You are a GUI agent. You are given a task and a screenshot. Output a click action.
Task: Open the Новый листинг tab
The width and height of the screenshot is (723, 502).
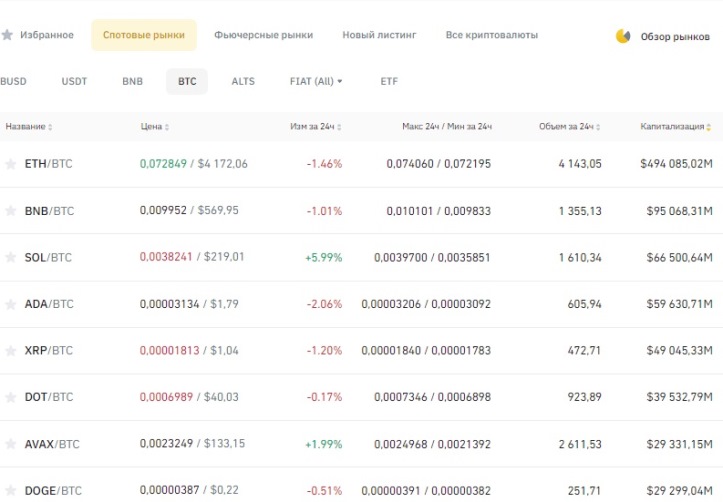pos(379,35)
